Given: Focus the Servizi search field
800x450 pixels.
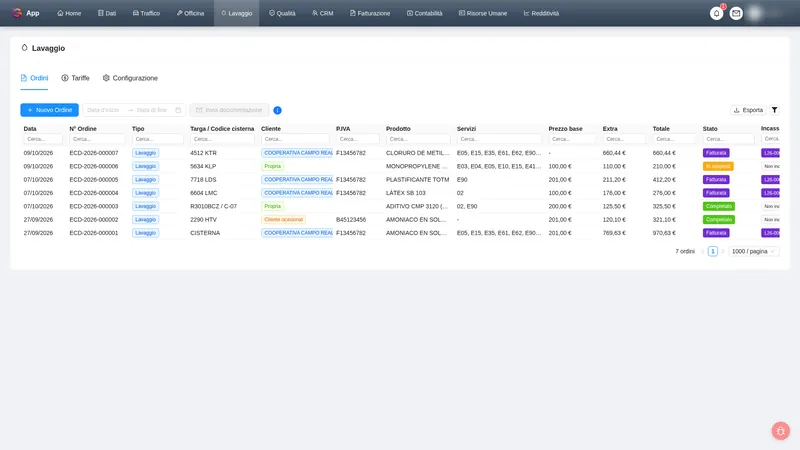Looking at the screenshot, I should 499,139.
